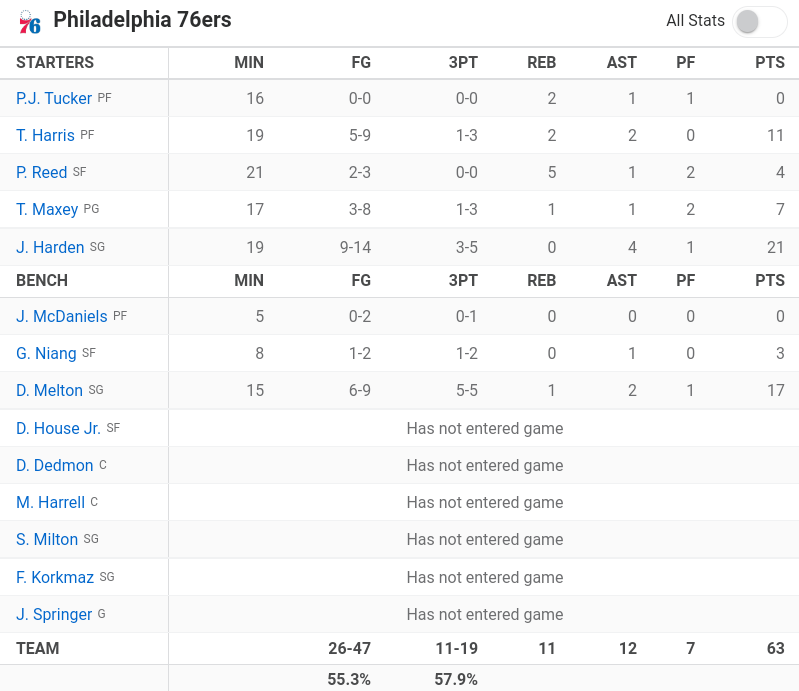Click J. Harden player link
Viewport: 799px width, 691px height.
pyautogui.click(x=50, y=247)
